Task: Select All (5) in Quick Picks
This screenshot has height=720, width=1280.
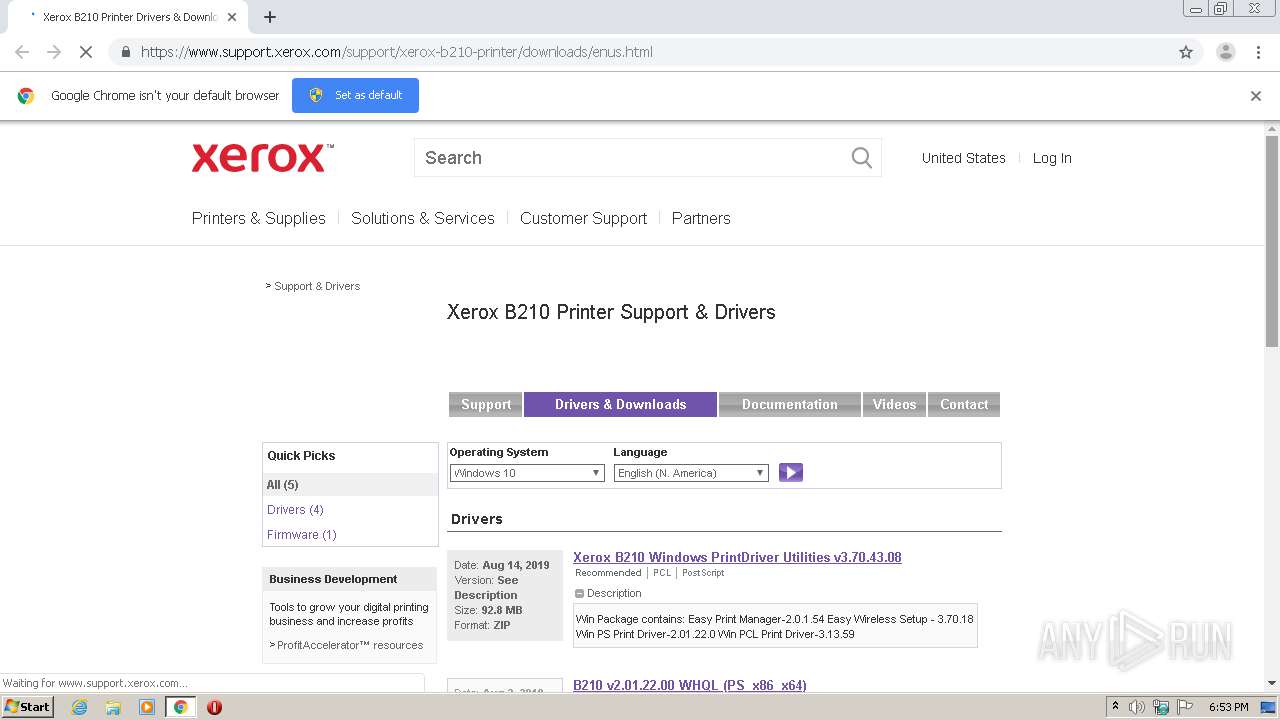Action: pos(350,485)
